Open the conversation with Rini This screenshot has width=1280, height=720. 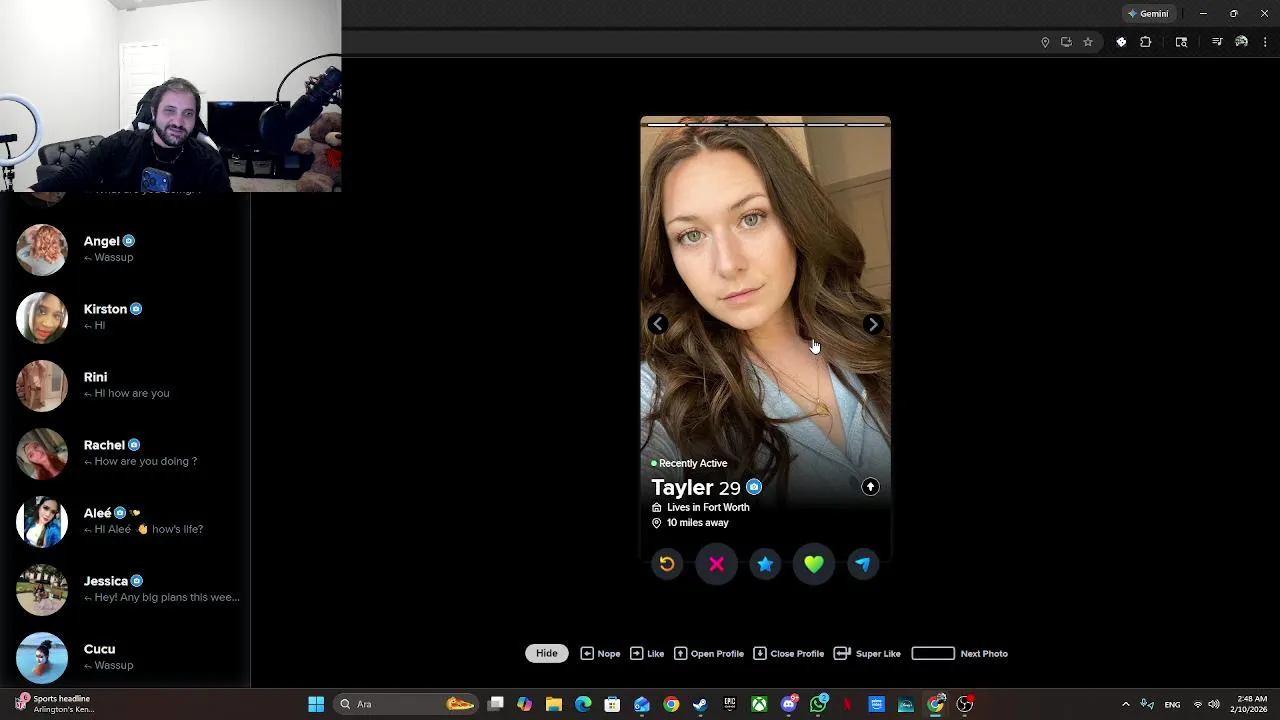click(x=125, y=385)
